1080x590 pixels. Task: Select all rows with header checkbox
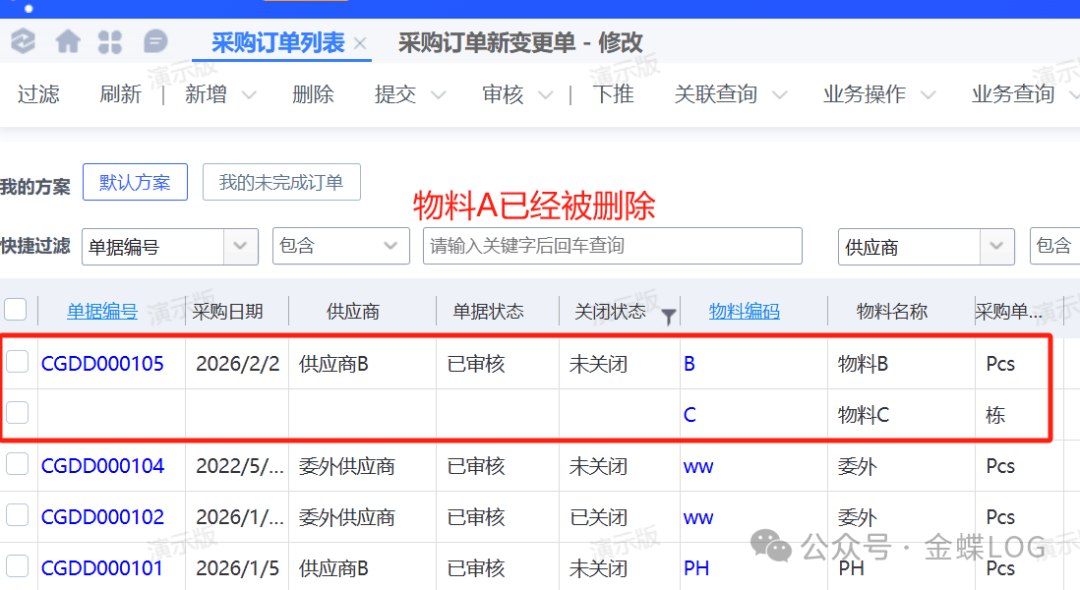point(16,309)
